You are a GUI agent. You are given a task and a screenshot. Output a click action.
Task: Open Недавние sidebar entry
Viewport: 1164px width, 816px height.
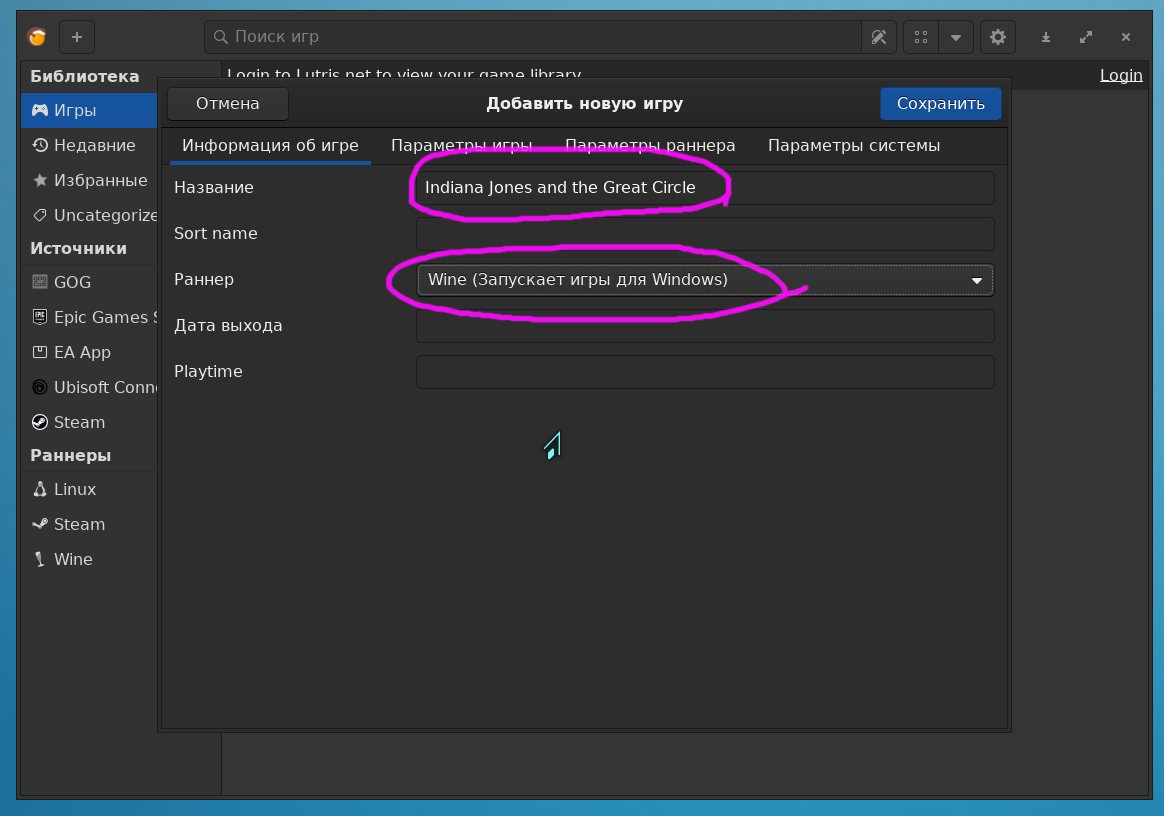(x=89, y=146)
